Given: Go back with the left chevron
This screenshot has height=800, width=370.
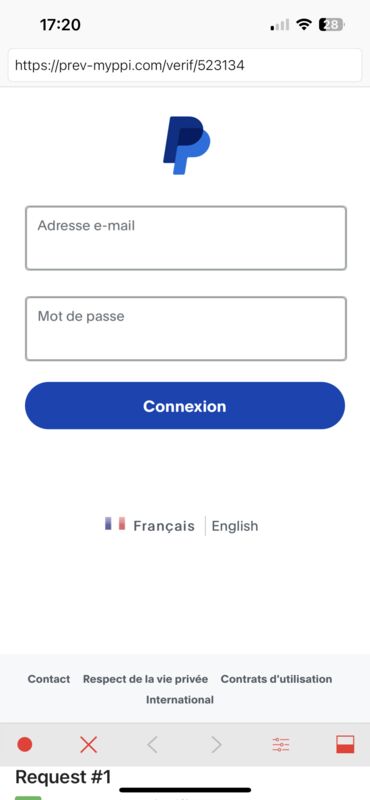Looking at the screenshot, I should (152, 745).
